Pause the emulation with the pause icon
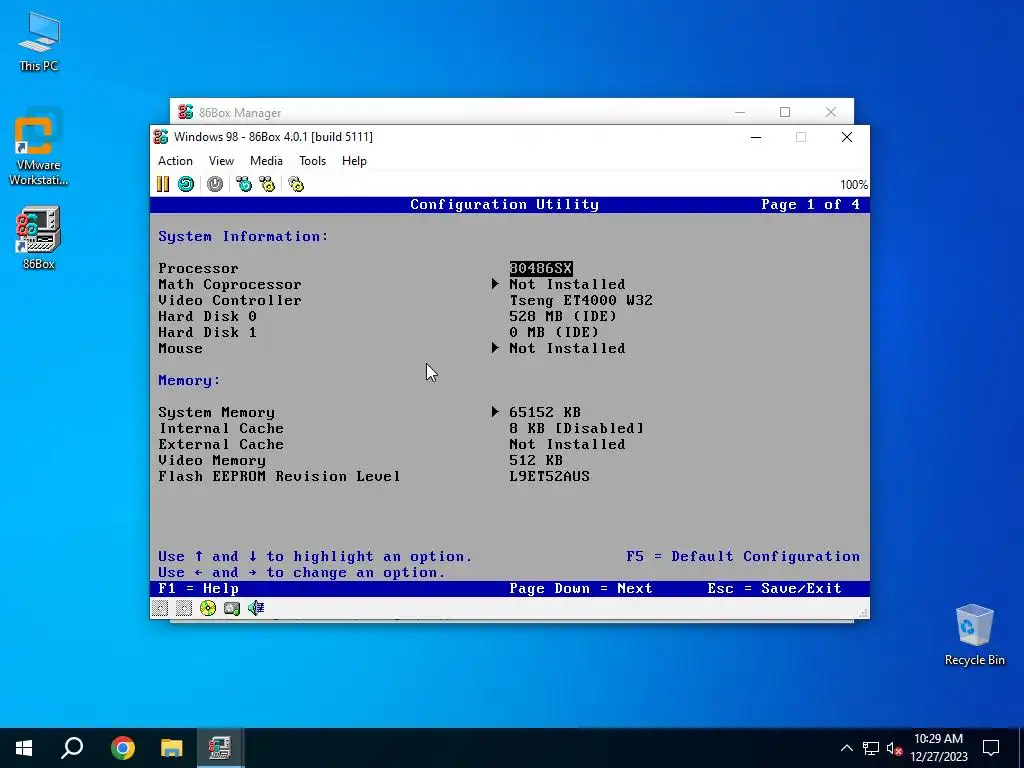The width and height of the screenshot is (1024, 768). point(163,184)
